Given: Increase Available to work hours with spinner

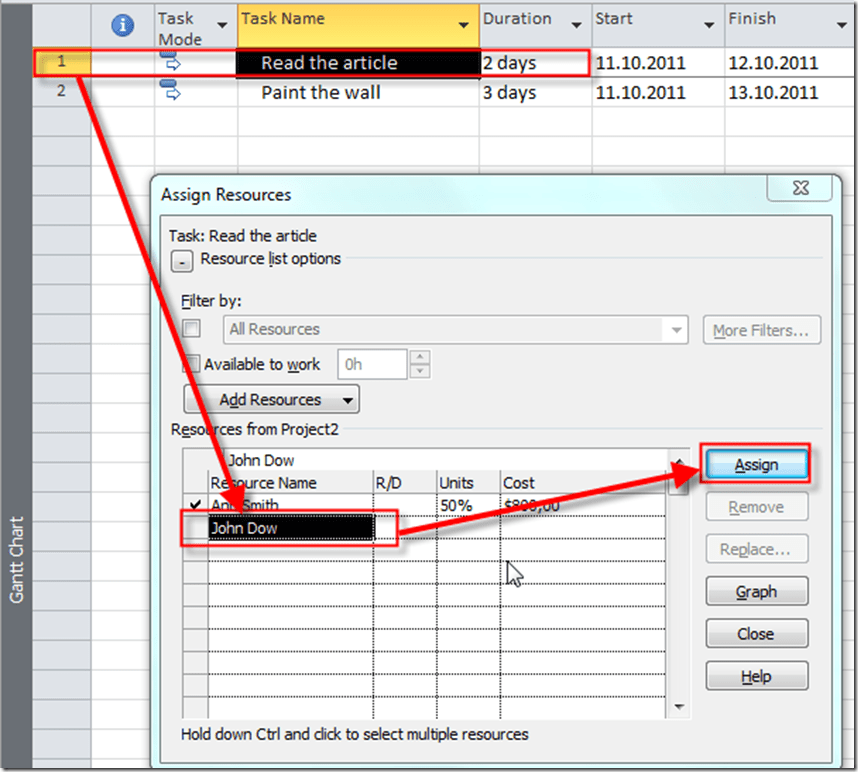Looking at the screenshot, I should (x=420, y=358).
